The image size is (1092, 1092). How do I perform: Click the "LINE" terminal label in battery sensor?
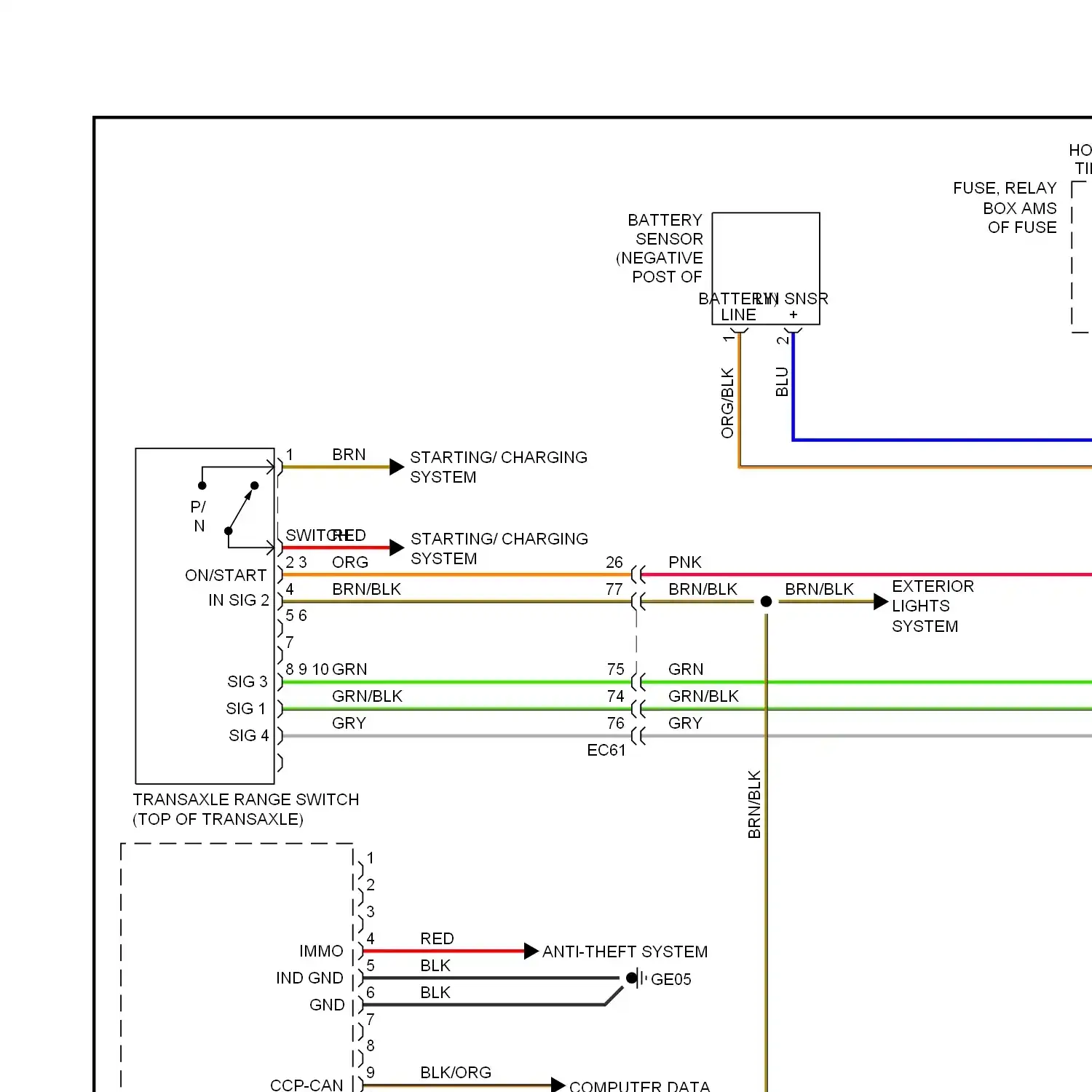click(738, 314)
